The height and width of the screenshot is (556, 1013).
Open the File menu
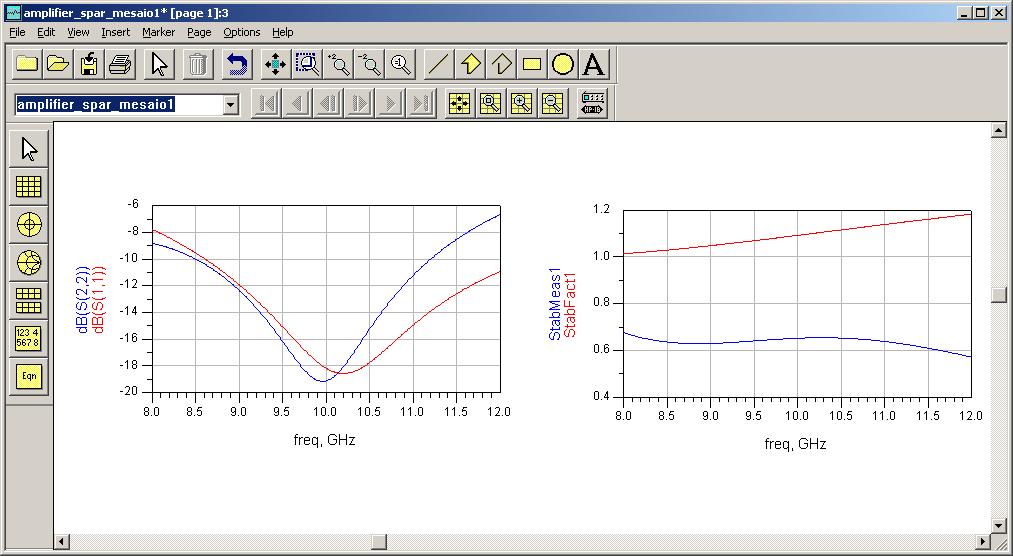click(x=17, y=32)
